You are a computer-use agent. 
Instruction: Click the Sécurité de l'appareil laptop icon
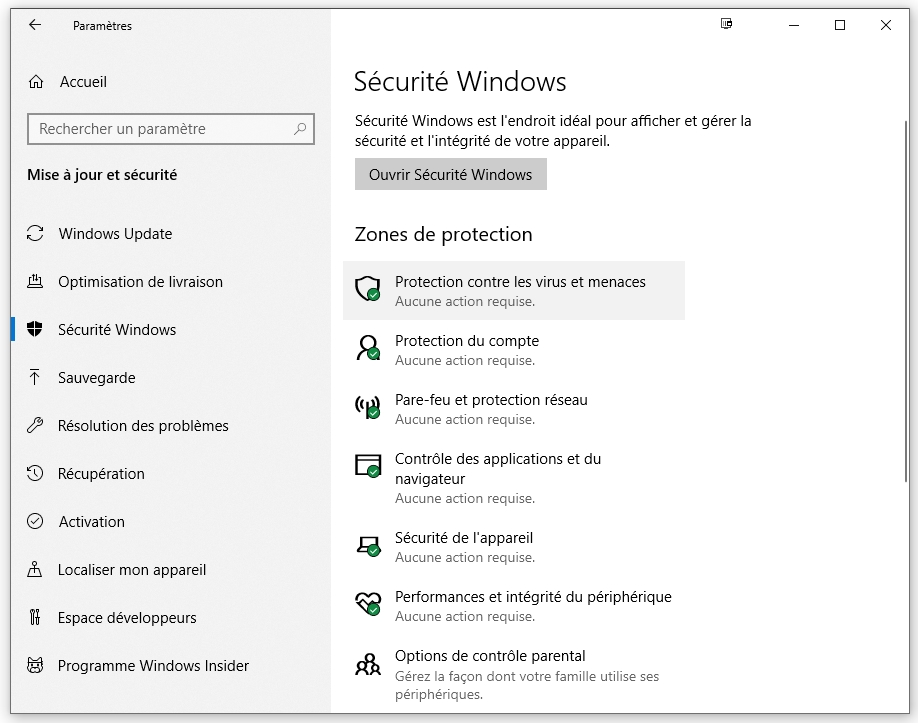[x=367, y=547]
